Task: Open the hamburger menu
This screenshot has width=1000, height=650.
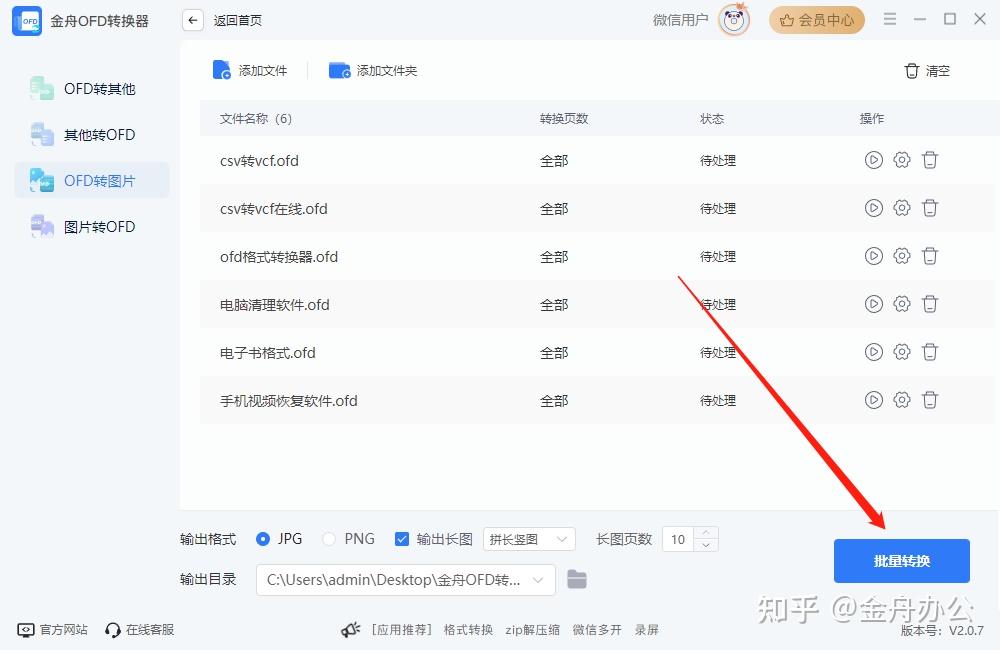Action: click(889, 18)
